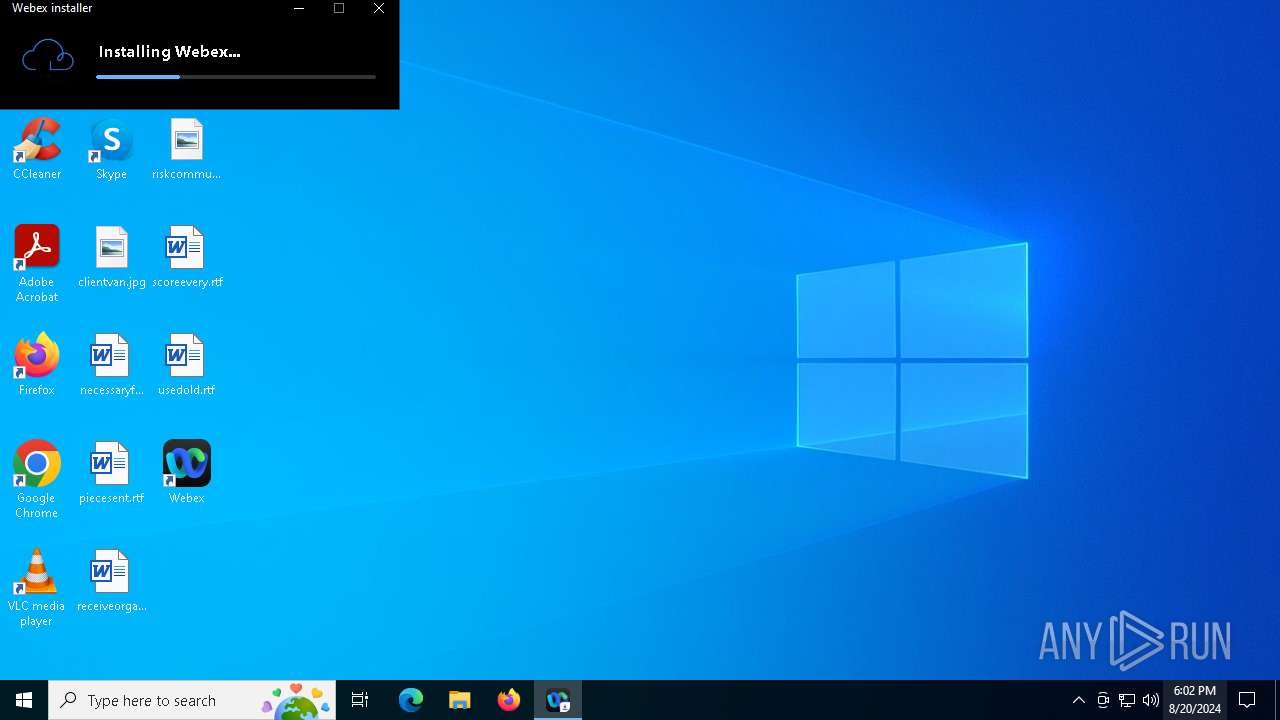The image size is (1280, 720).
Task: Open the clock and date flyout
Action: pos(1194,700)
